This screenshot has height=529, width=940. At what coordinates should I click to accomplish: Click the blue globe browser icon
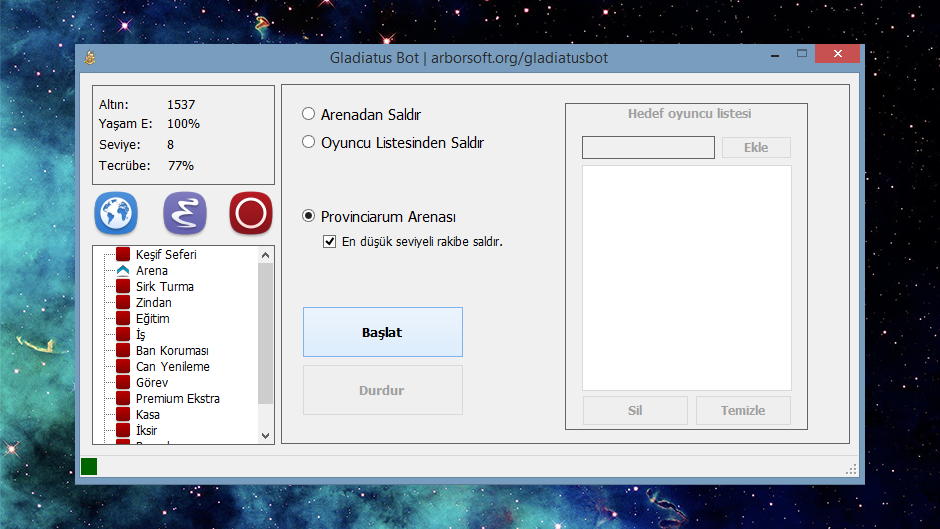point(116,213)
